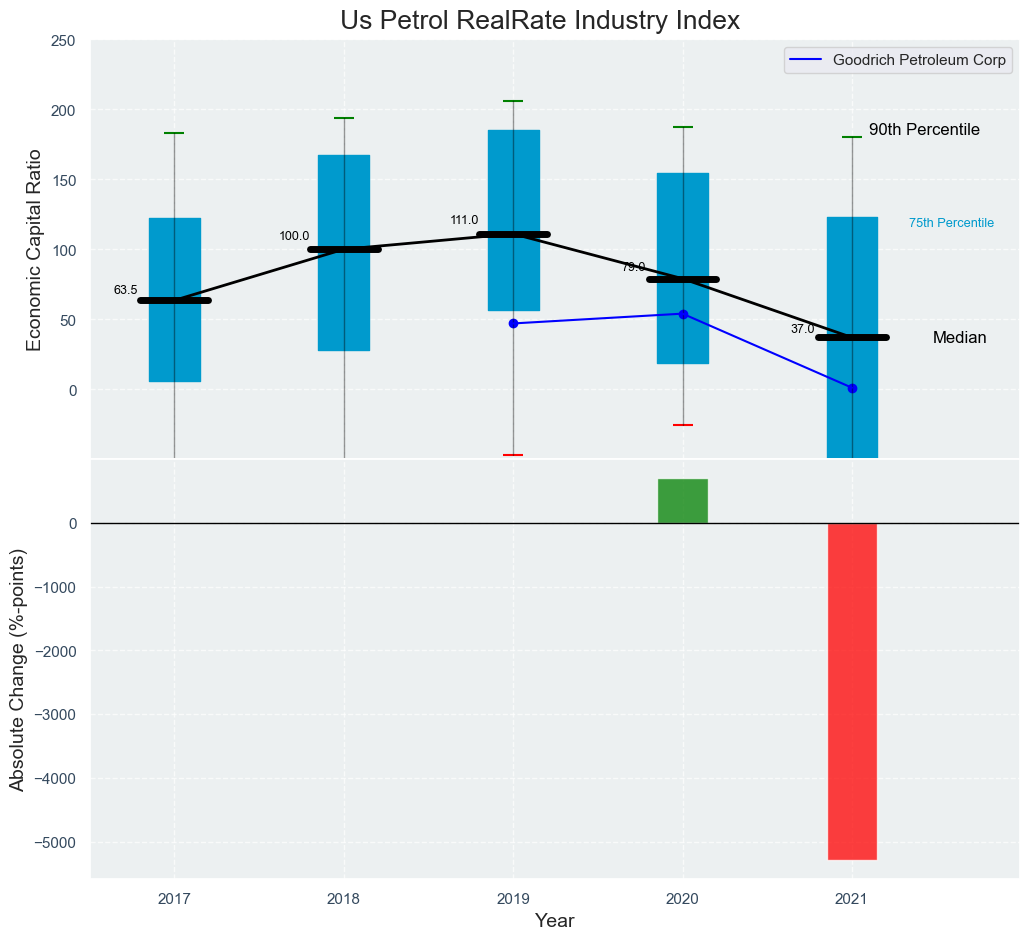Click the Goodrich blue data point at 2021
Image resolution: width=1029 pixels, height=940 pixels.
pyautogui.click(x=852, y=389)
